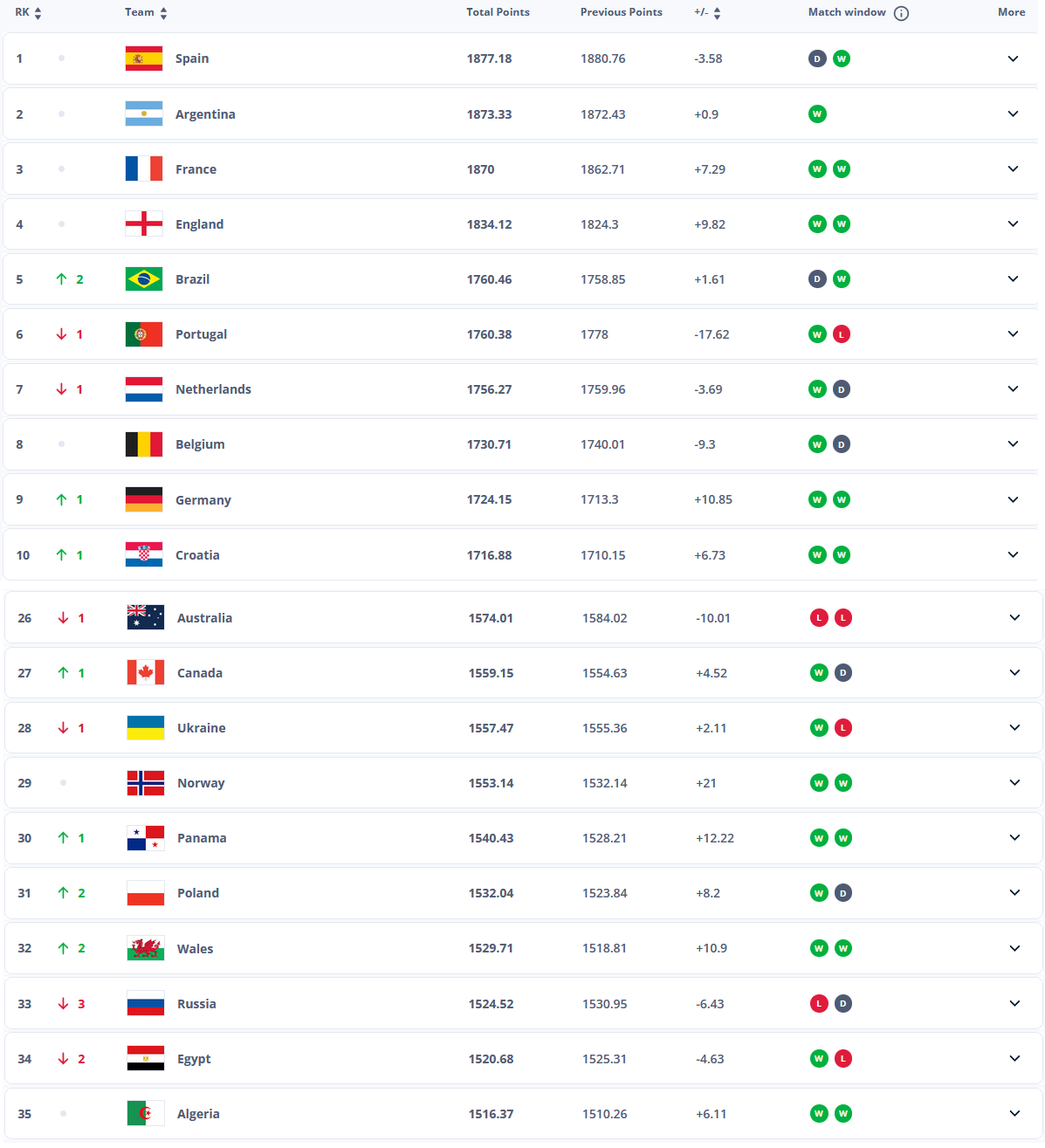Click the Spain flag icon
Image resolution: width=1045 pixels, height=1148 pixels.
click(144, 58)
